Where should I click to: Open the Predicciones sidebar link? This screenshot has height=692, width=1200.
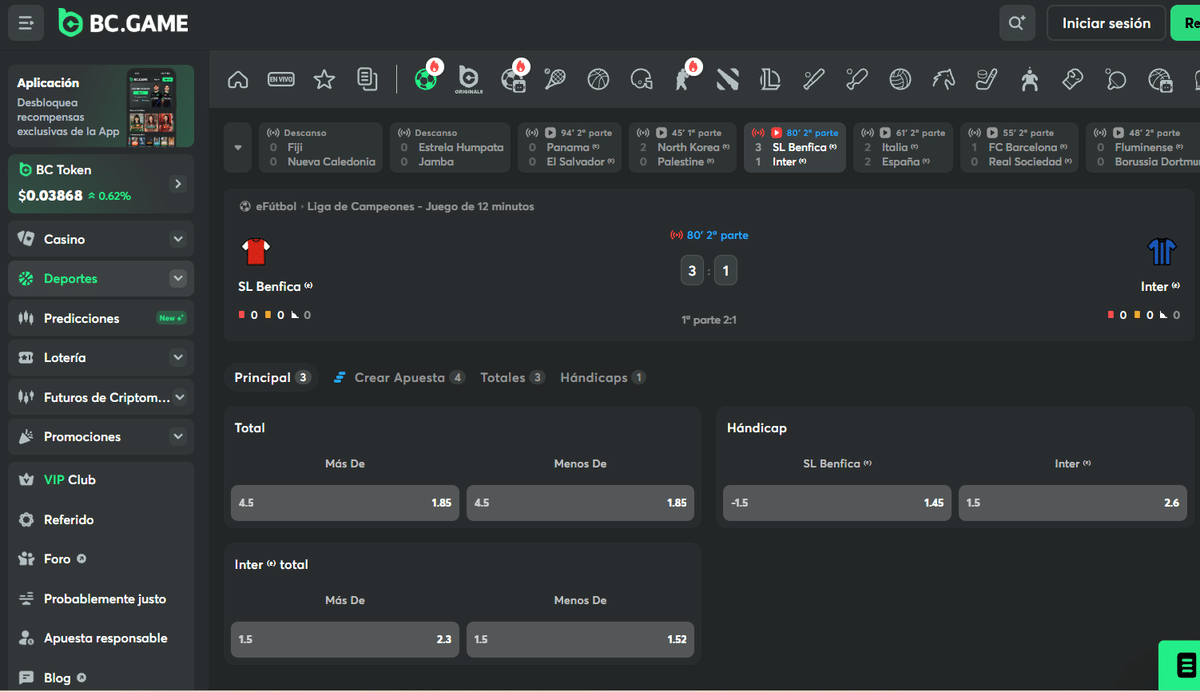(x=101, y=318)
